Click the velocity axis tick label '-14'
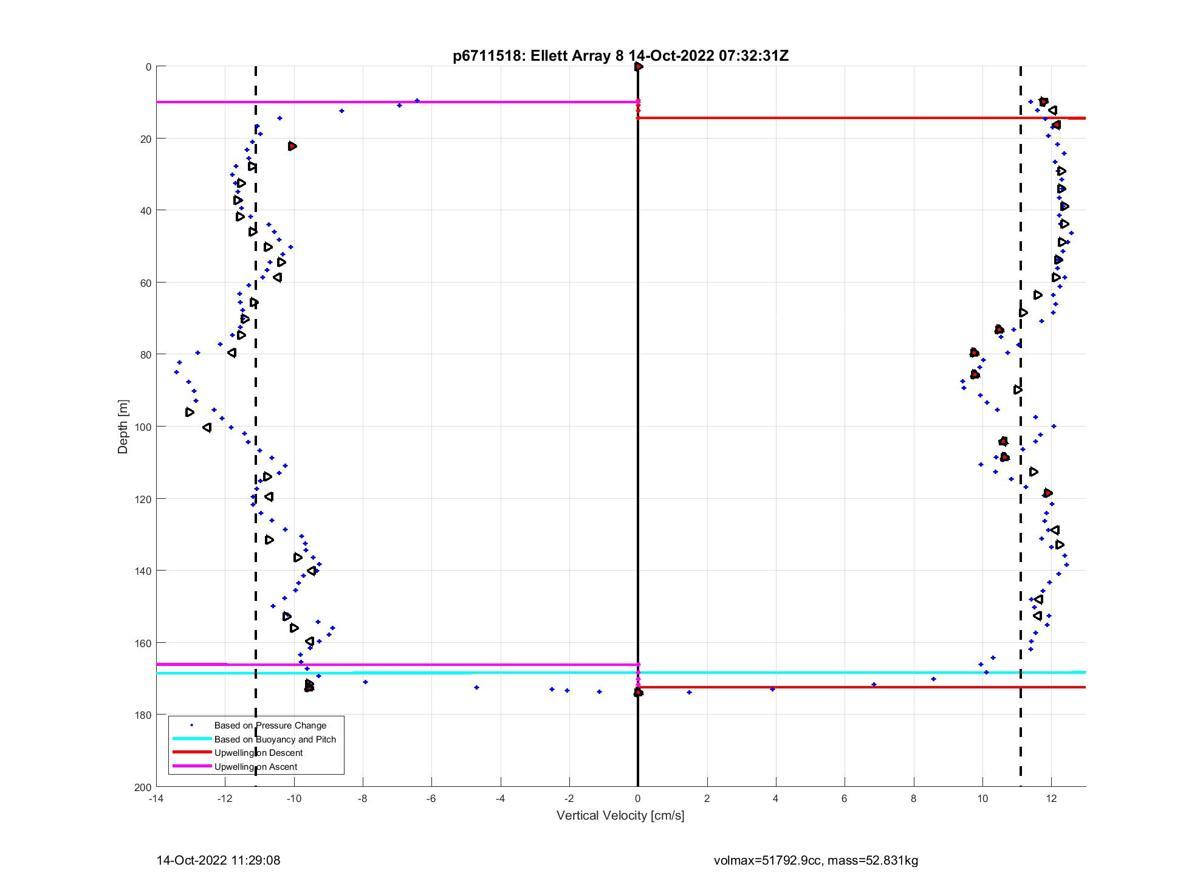The height and width of the screenshot is (885, 1200). (156, 799)
